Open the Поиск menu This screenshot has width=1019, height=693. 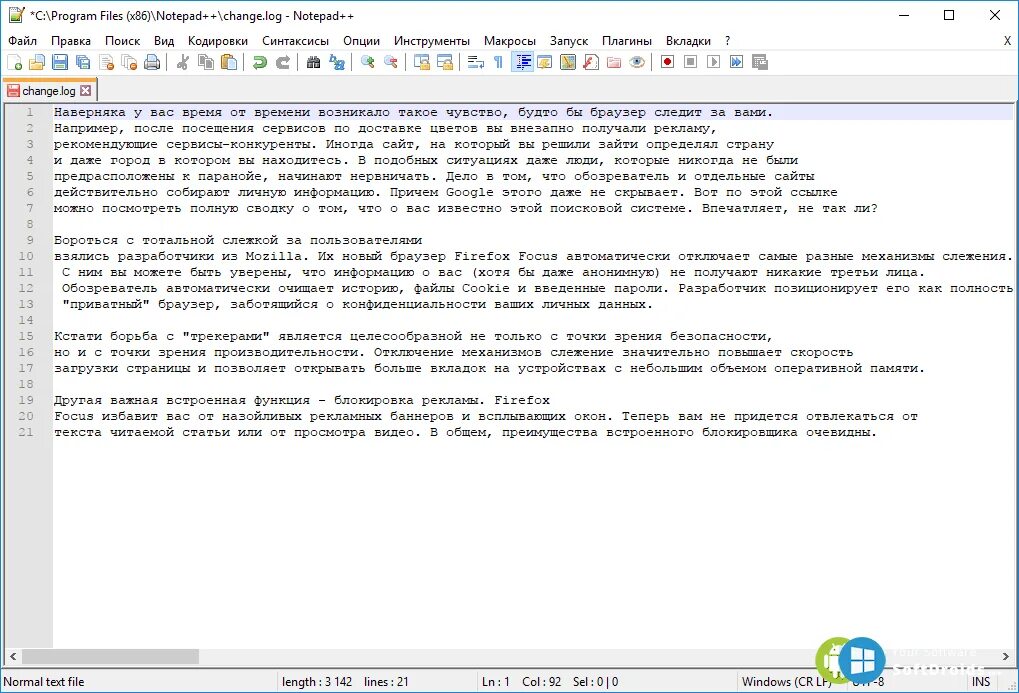click(122, 41)
